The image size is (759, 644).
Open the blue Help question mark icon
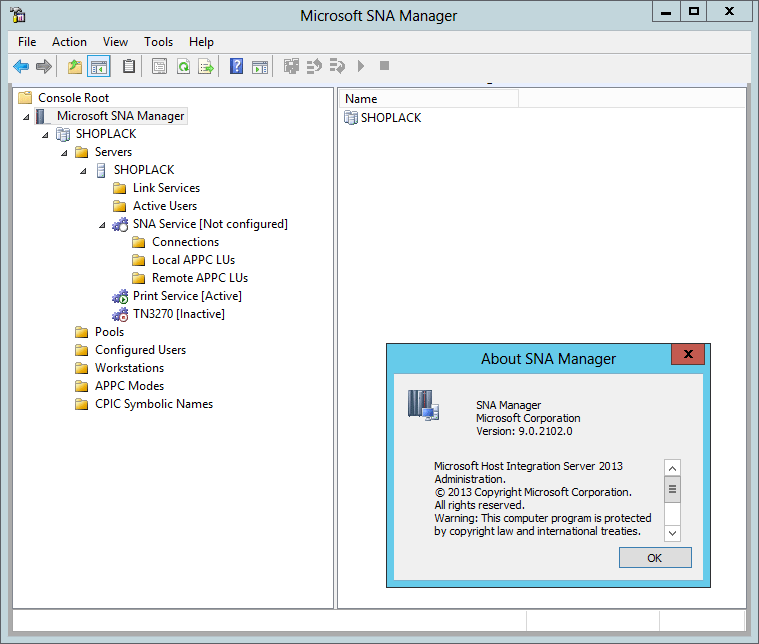(236, 66)
